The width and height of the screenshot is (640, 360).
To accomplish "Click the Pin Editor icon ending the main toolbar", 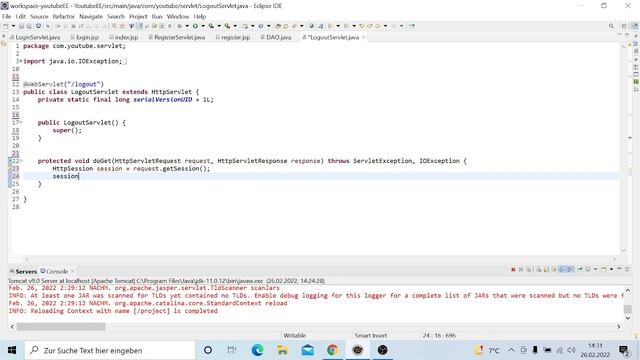I will 412,26.
